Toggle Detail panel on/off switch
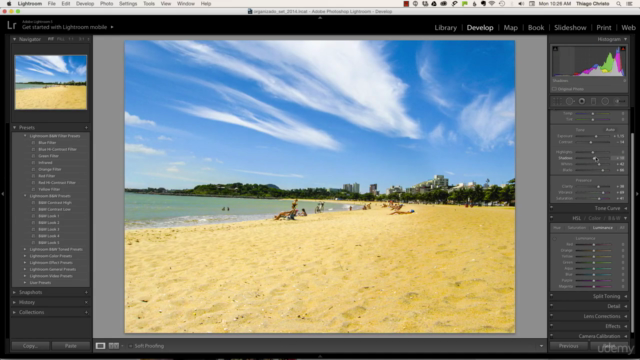Image resolution: width=640 pixels, height=360 pixels. point(551,306)
